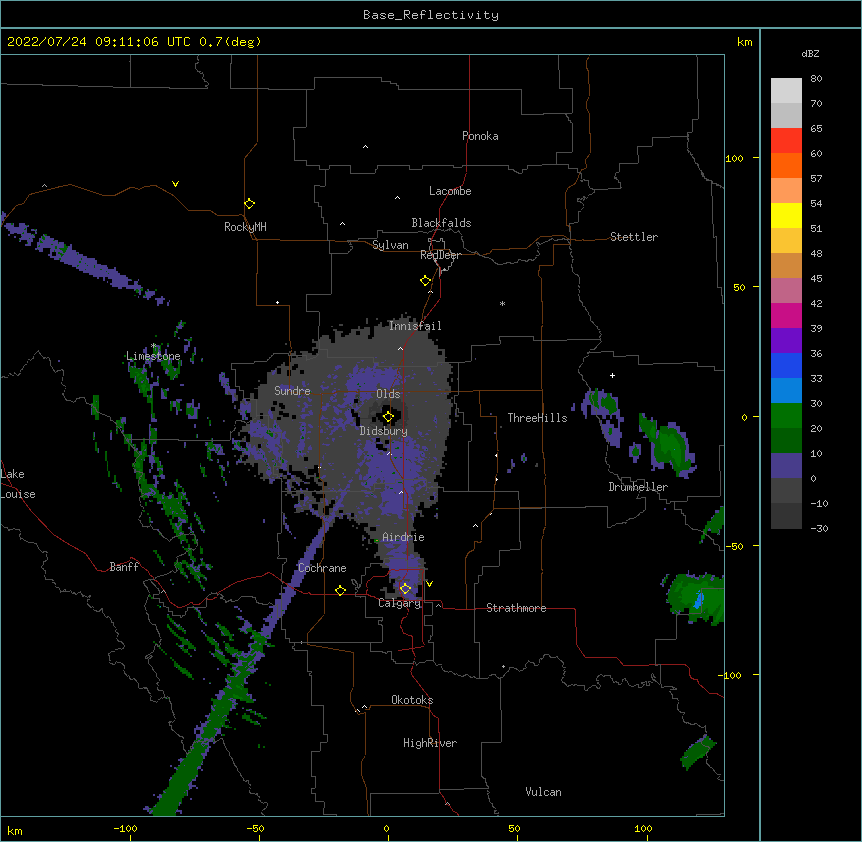862x842 pixels.
Task: Click the ThreeHills label
Action: pos(537,418)
